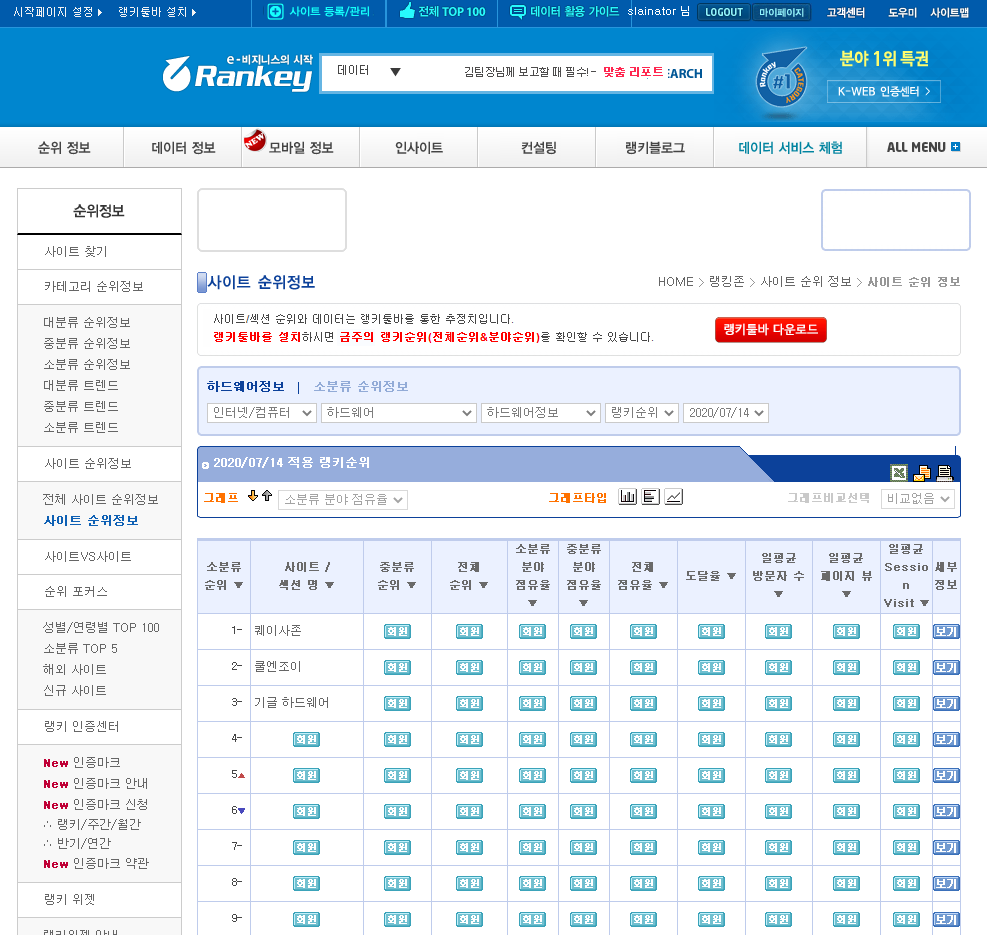Screen dimensions: 987x935
Task: Sort by 도달율 column header
Action: click(x=711, y=576)
